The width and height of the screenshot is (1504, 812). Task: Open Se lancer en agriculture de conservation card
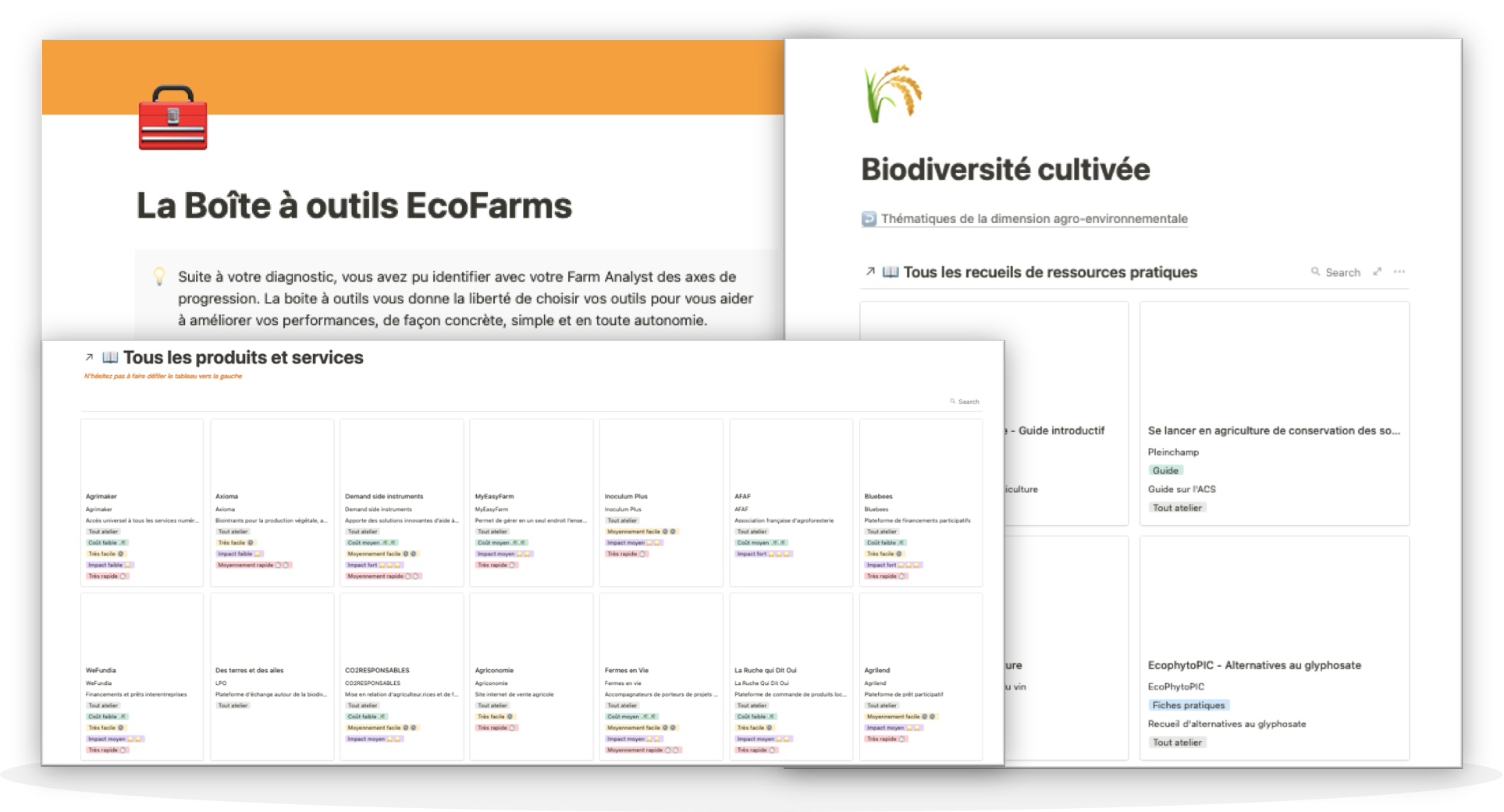coord(1274,413)
